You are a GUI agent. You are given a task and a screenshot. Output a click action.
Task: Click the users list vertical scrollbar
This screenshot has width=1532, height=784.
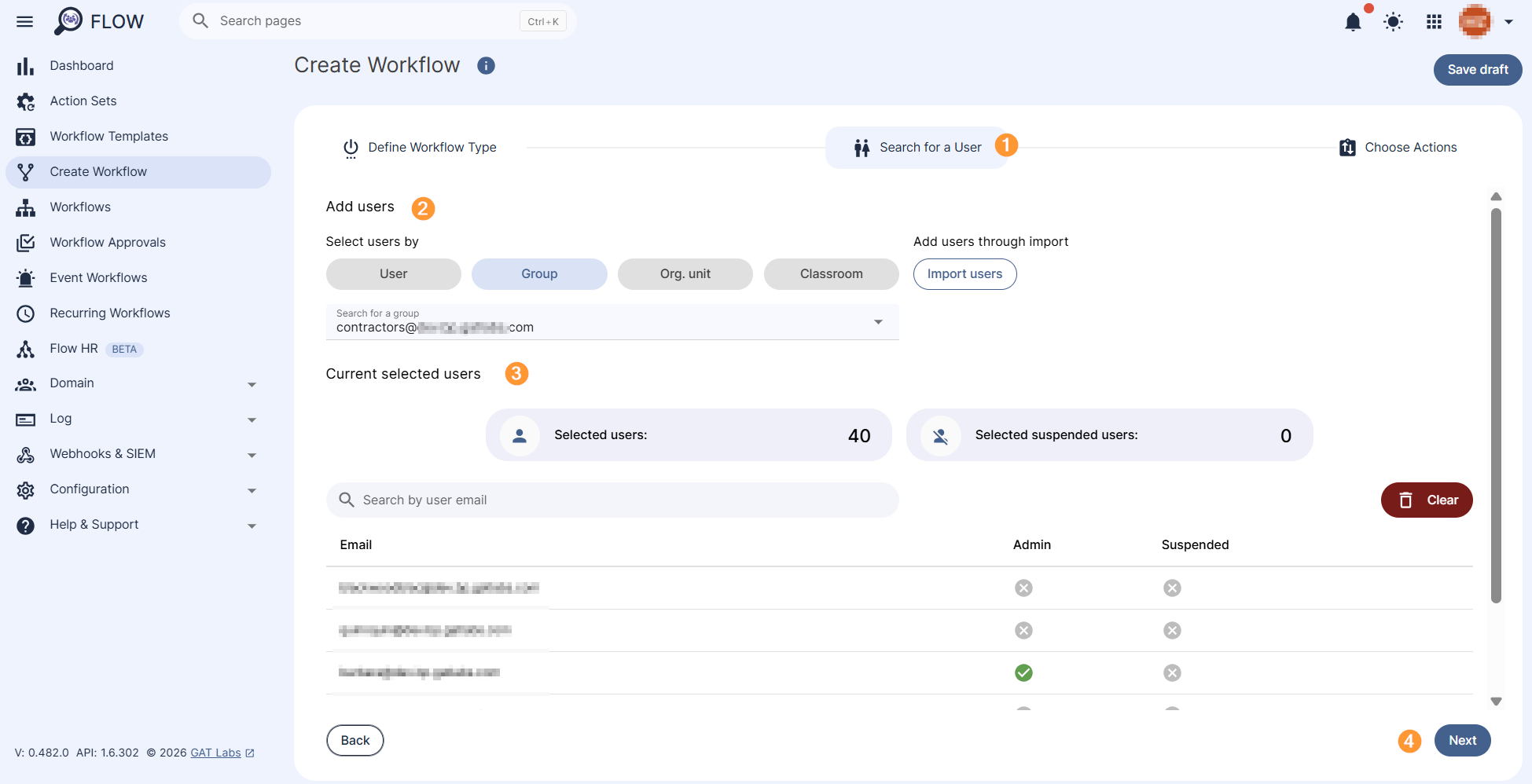pos(1496,405)
